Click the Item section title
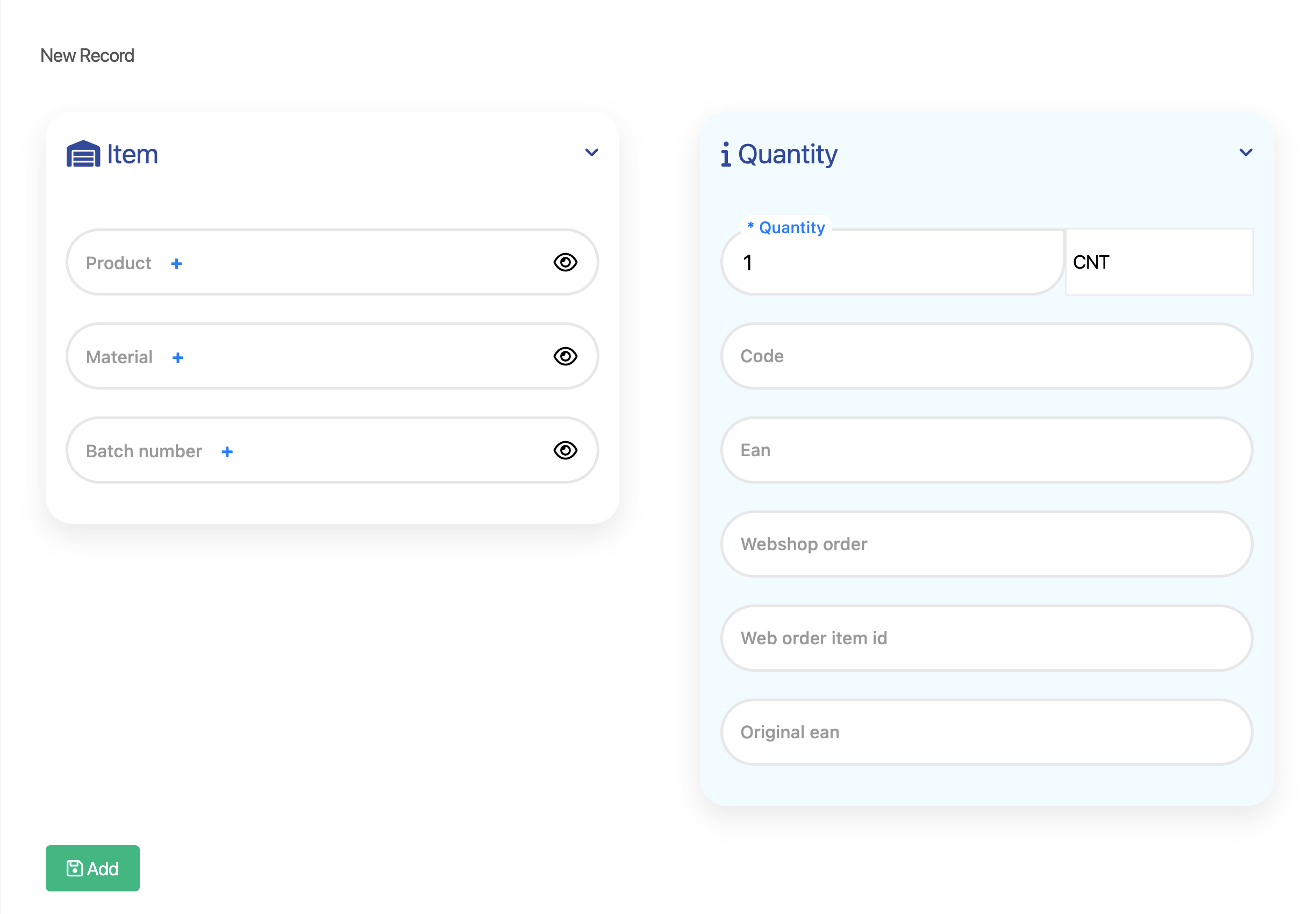1316x914 pixels. click(132, 154)
